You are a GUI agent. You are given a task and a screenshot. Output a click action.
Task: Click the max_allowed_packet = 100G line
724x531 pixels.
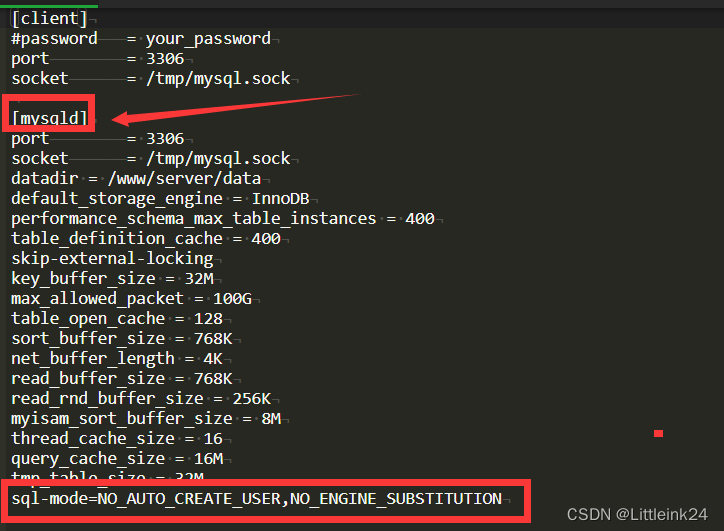132,298
